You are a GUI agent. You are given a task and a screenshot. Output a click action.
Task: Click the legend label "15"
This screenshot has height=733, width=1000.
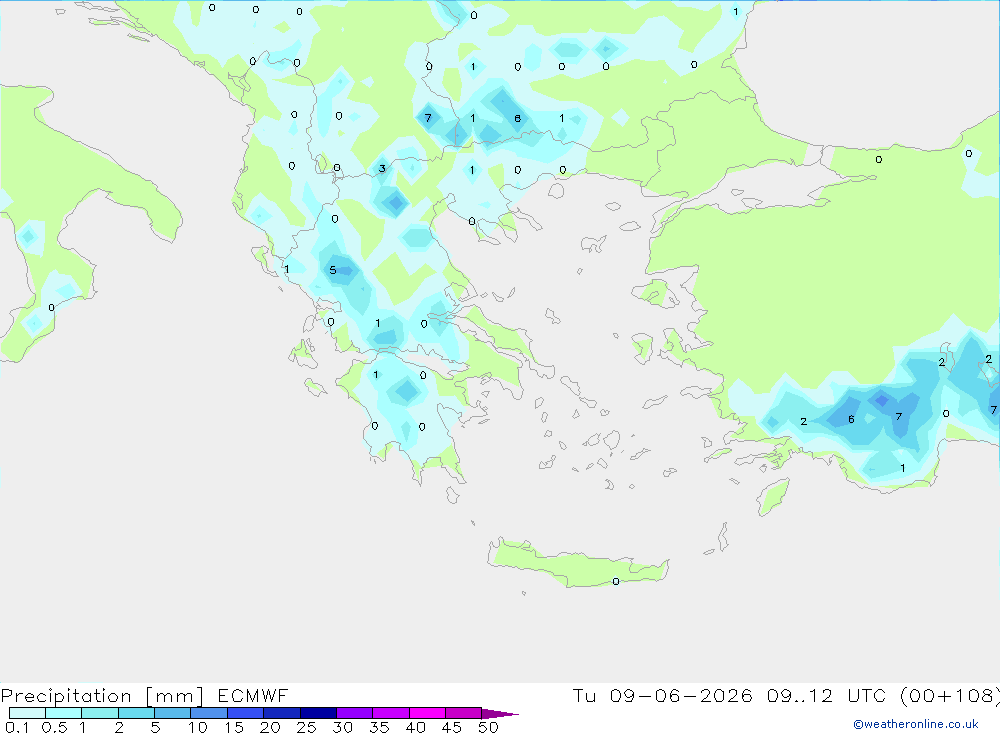click(x=234, y=727)
